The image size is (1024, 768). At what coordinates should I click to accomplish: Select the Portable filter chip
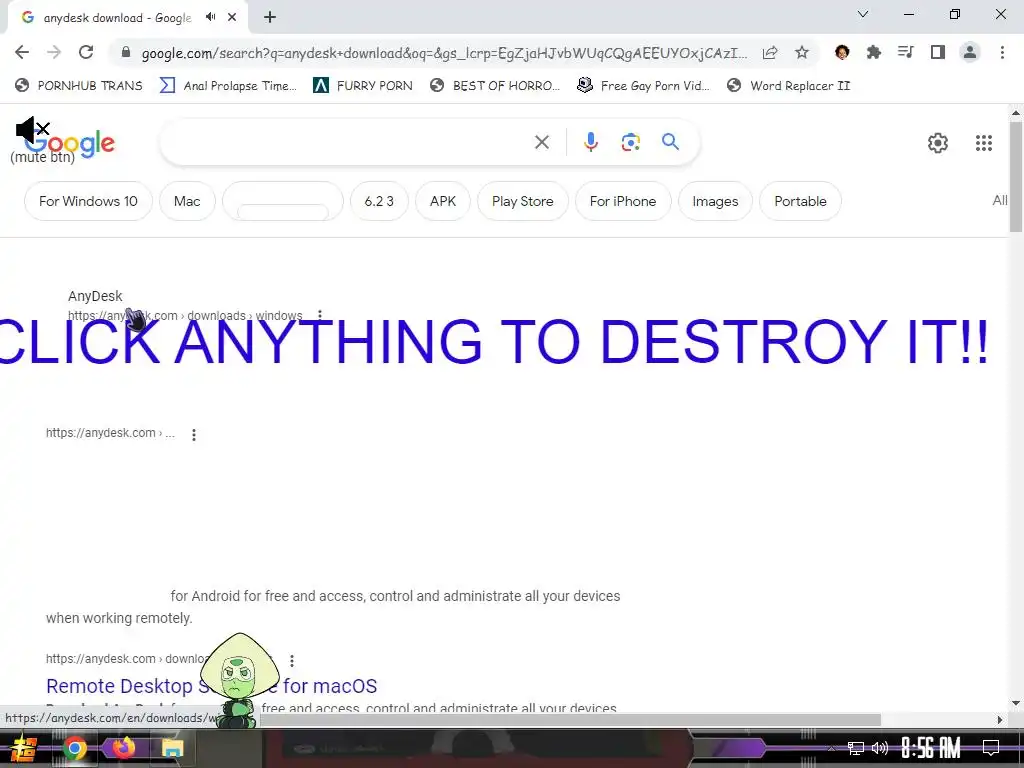pos(800,201)
